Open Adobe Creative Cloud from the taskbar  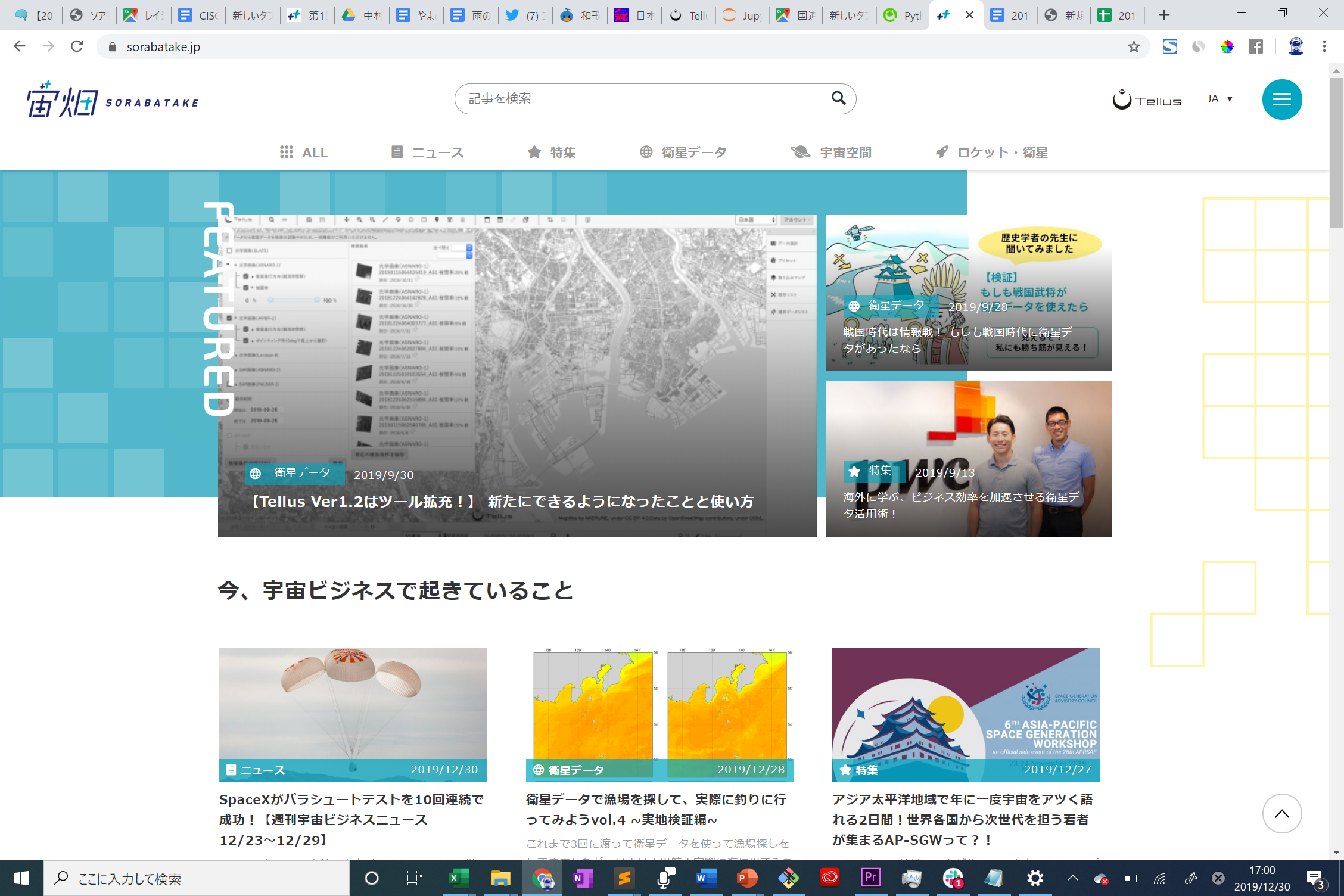point(829,878)
